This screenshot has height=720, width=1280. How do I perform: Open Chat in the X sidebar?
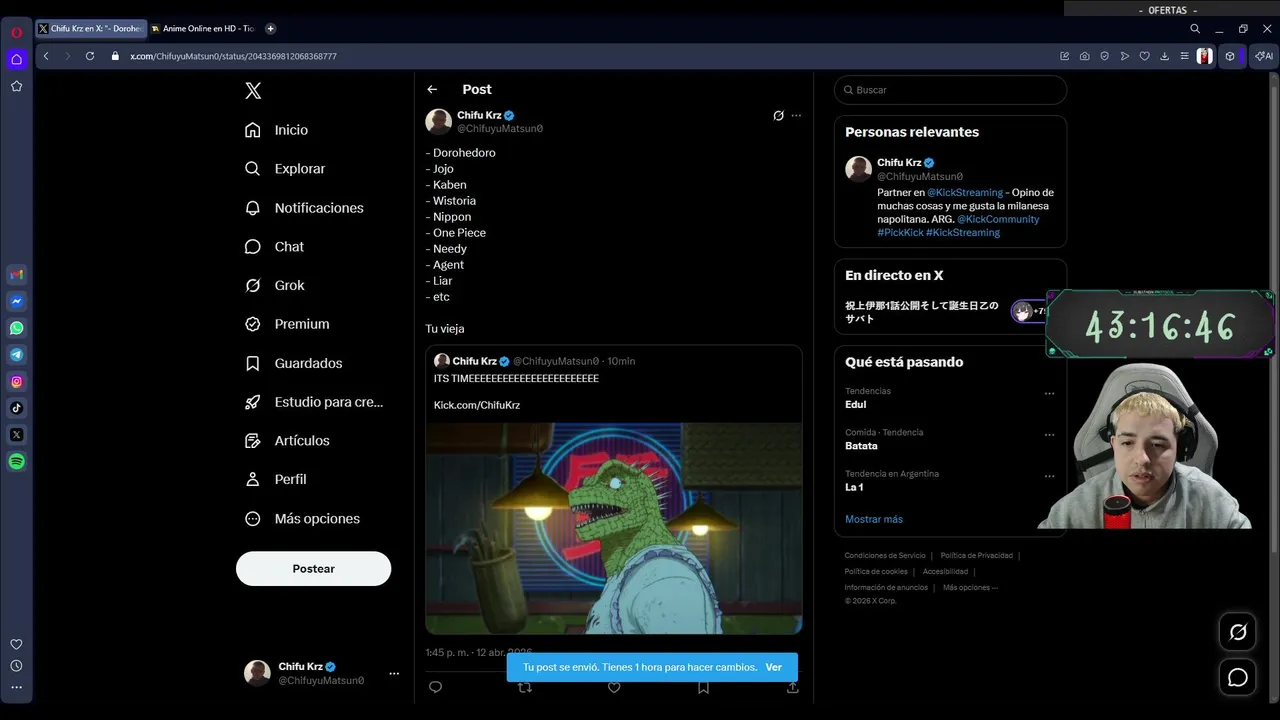274,246
